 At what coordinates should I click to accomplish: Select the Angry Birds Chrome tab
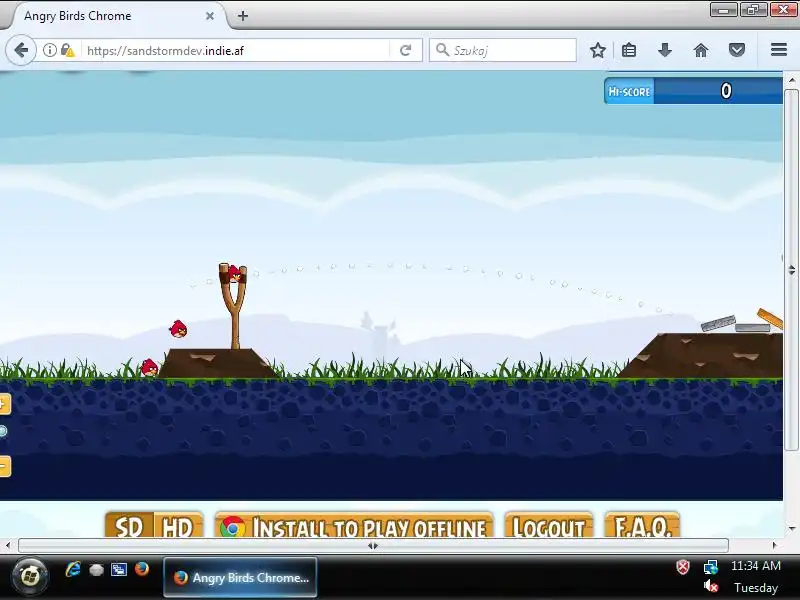click(x=115, y=16)
